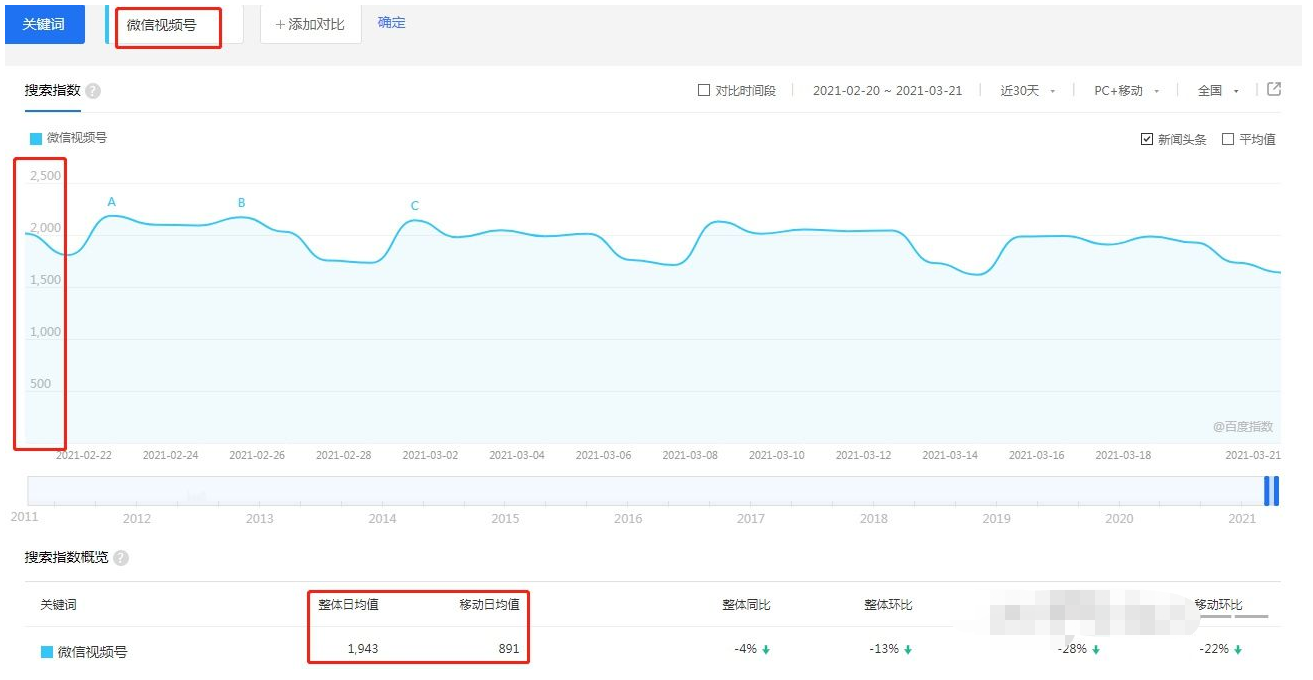Screen dimensions: 1313x680
Task: Click news marker A on the chart
Action: coord(112,202)
